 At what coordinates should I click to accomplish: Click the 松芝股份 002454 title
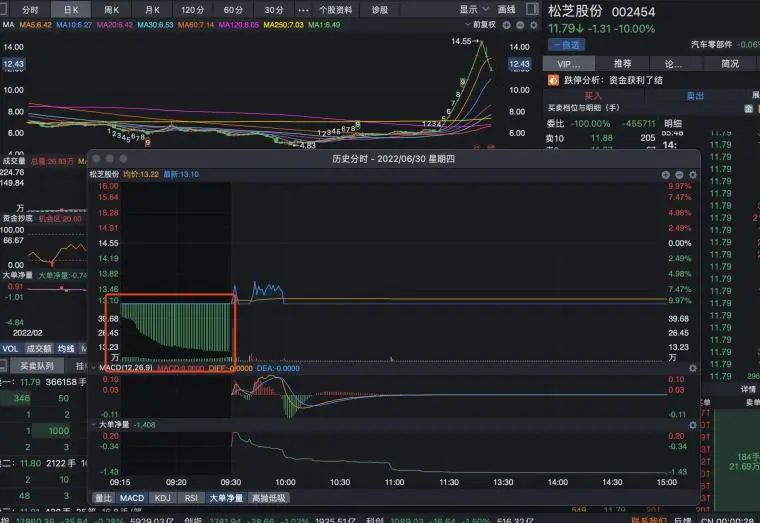602,12
